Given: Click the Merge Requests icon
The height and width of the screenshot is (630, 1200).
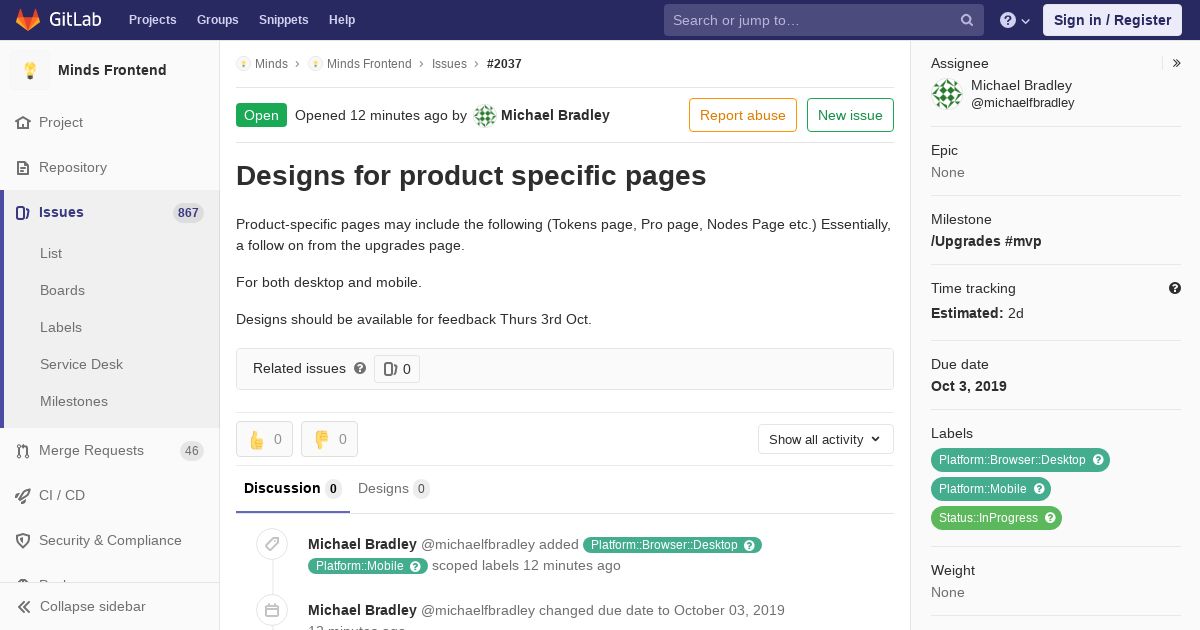Looking at the screenshot, I should [x=23, y=451].
